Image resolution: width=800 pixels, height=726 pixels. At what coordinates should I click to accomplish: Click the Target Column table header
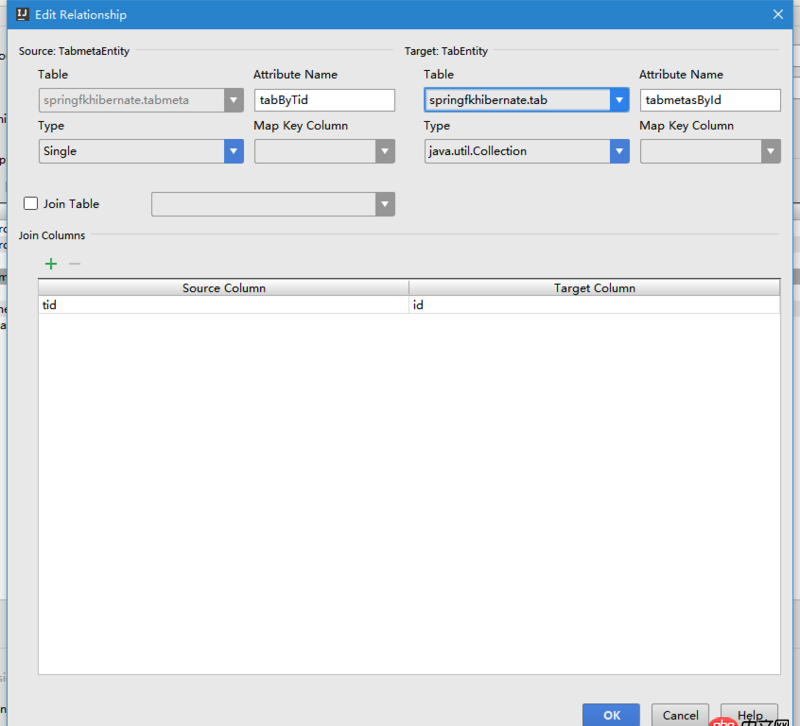594,288
